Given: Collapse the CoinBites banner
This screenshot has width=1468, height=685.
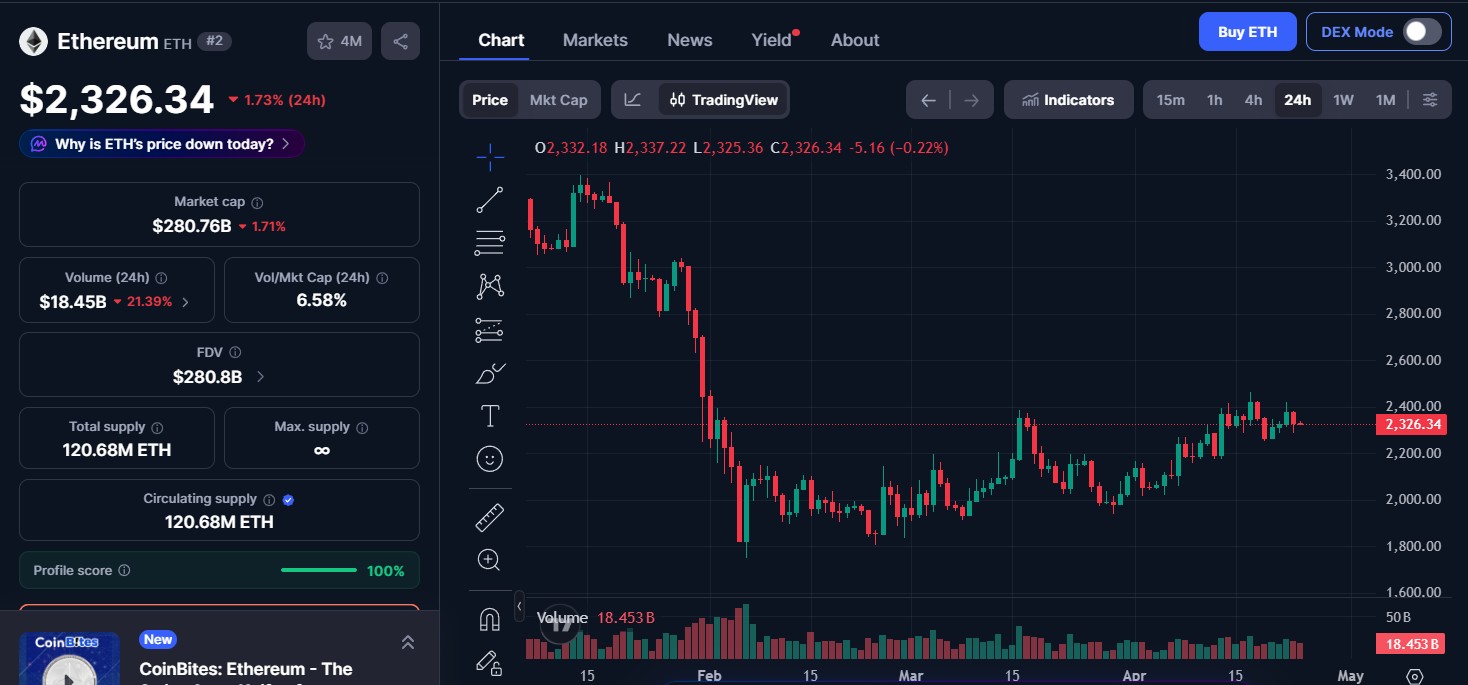Looking at the screenshot, I should (x=407, y=642).
